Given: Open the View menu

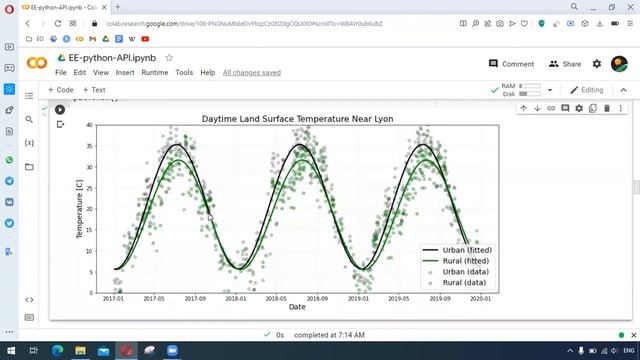Looking at the screenshot, I should click(x=101, y=73).
